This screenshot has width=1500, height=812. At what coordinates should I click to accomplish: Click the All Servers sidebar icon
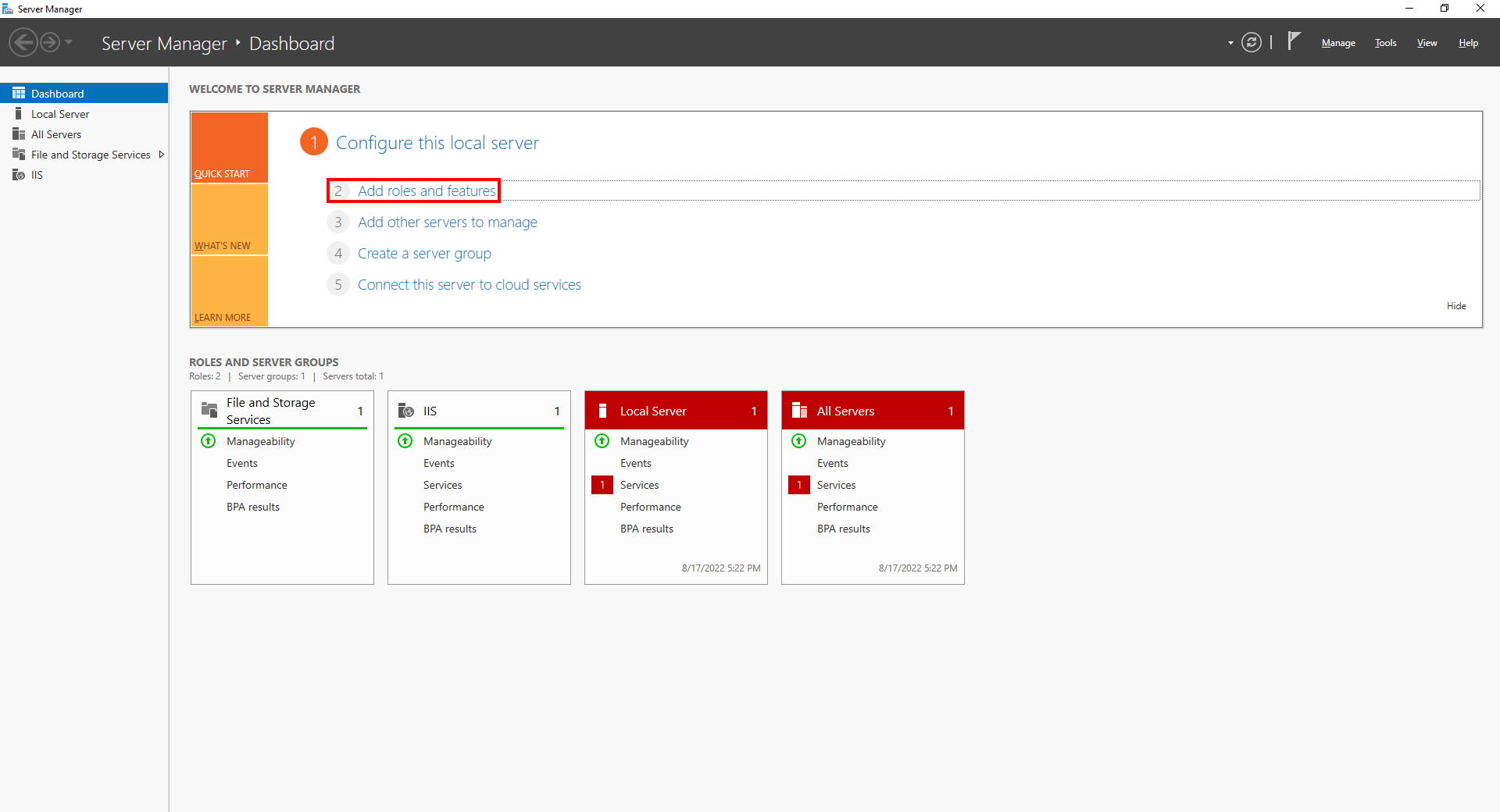(x=19, y=134)
